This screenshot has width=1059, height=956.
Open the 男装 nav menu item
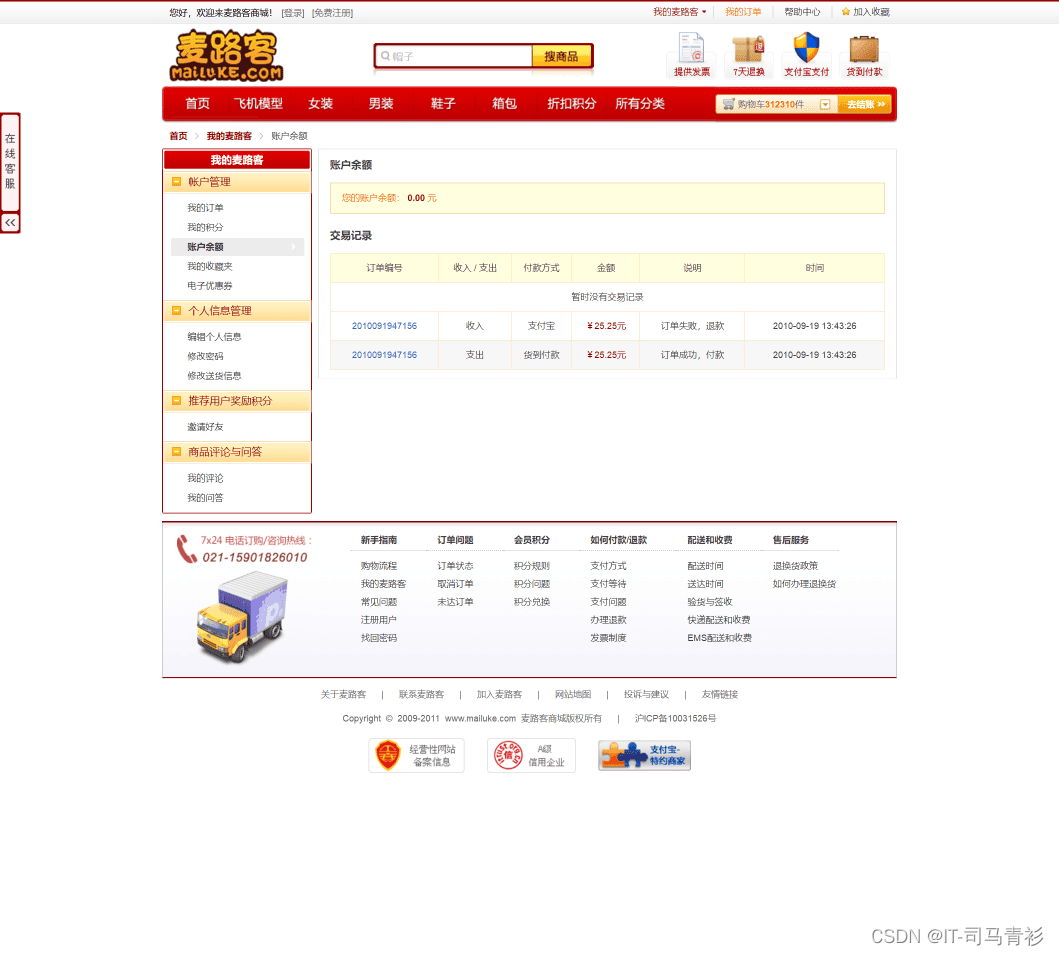pyautogui.click(x=381, y=103)
